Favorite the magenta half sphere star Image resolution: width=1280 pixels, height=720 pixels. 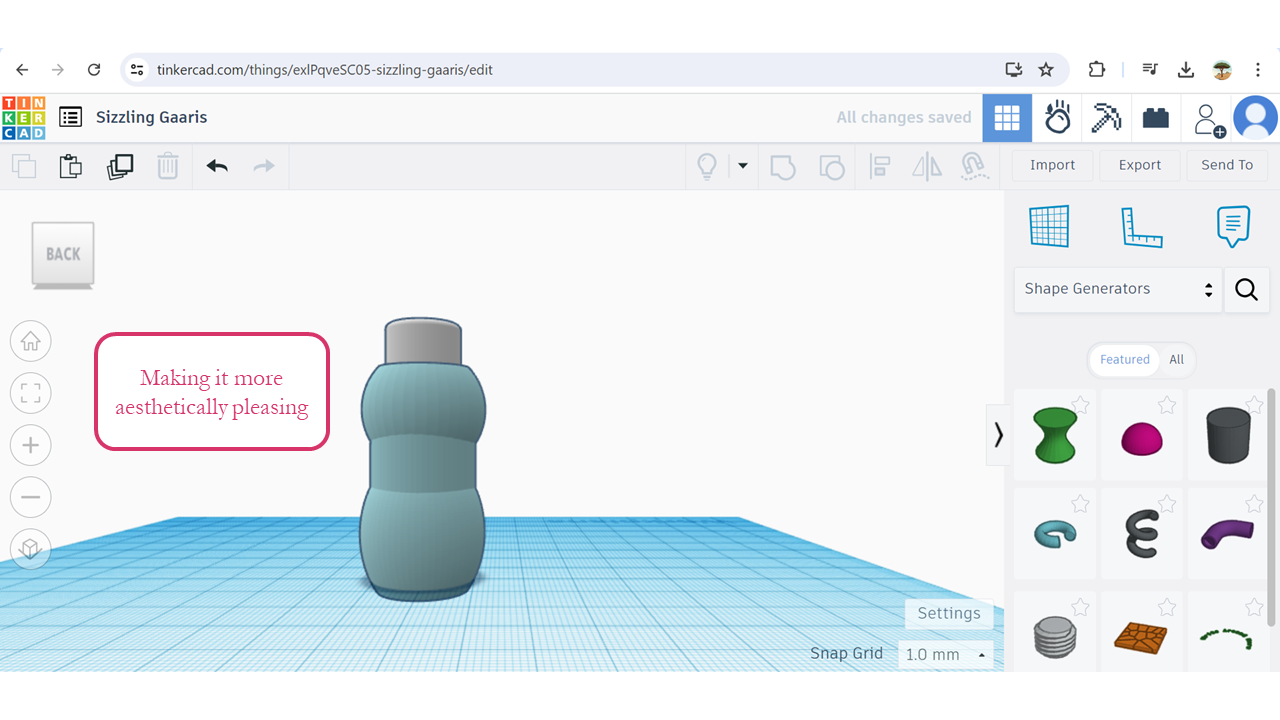click(x=1166, y=404)
